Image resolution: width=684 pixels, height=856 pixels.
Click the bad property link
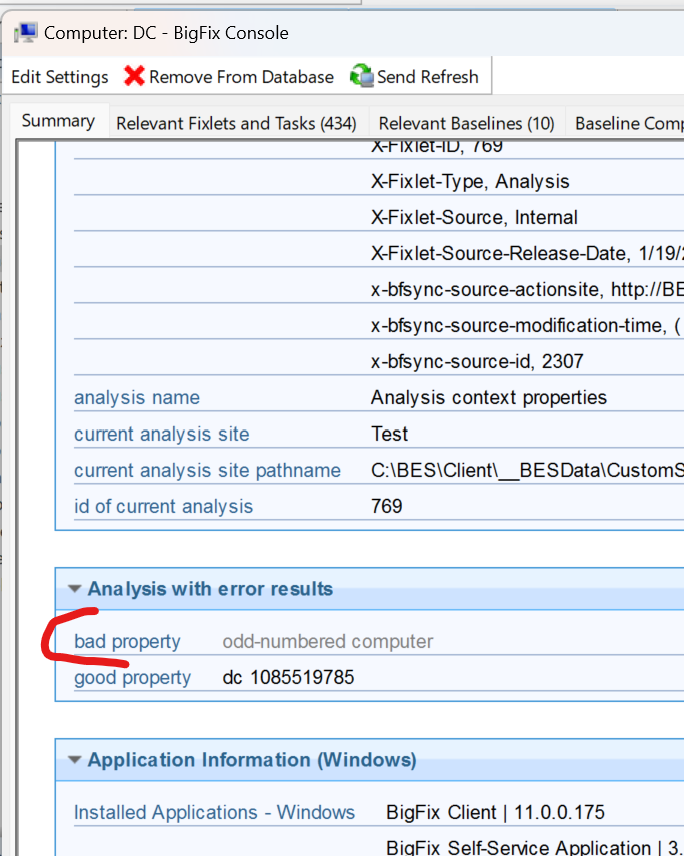pyautogui.click(x=127, y=641)
